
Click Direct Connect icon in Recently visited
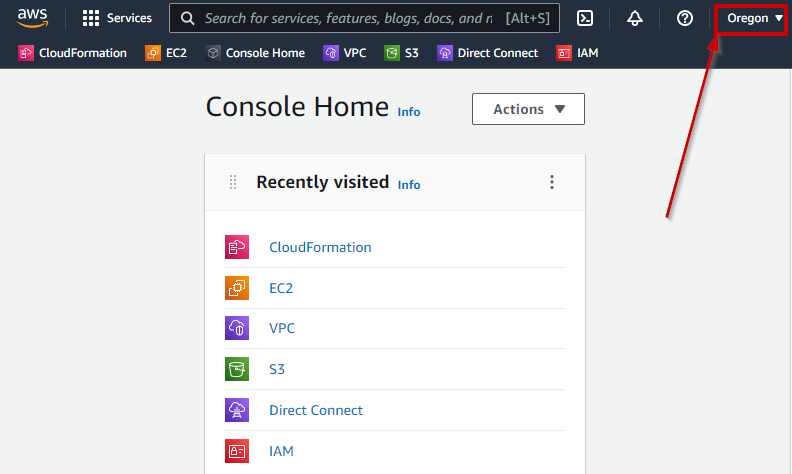click(237, 410)
